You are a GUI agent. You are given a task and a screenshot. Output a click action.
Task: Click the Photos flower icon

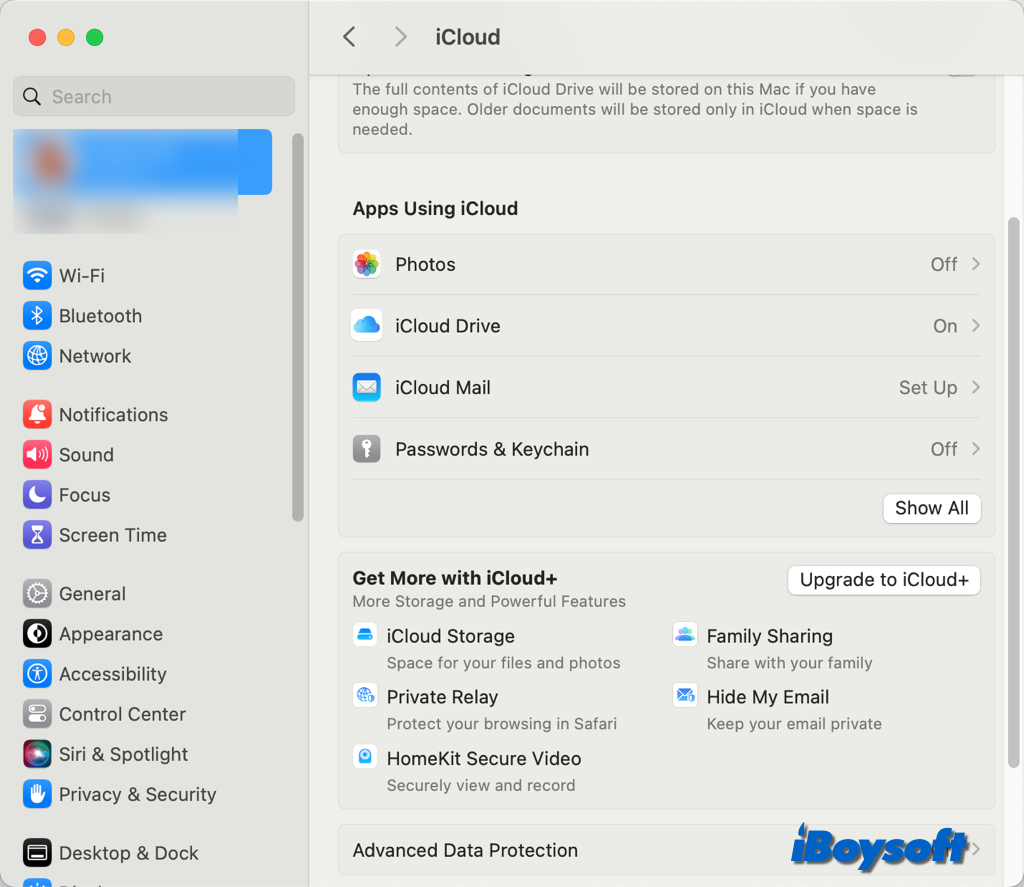point(366,265)
